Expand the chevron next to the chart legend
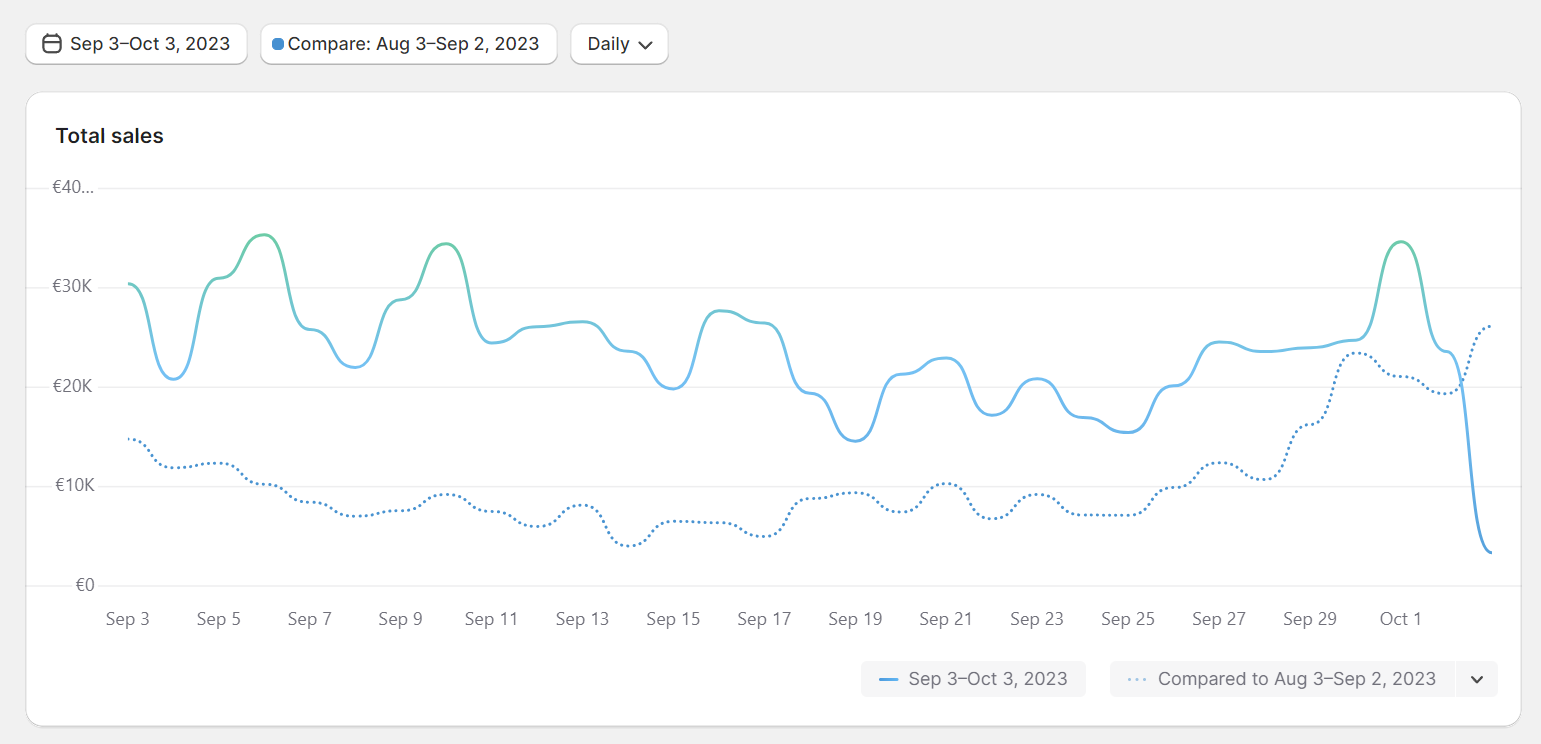 (1476, 678)
